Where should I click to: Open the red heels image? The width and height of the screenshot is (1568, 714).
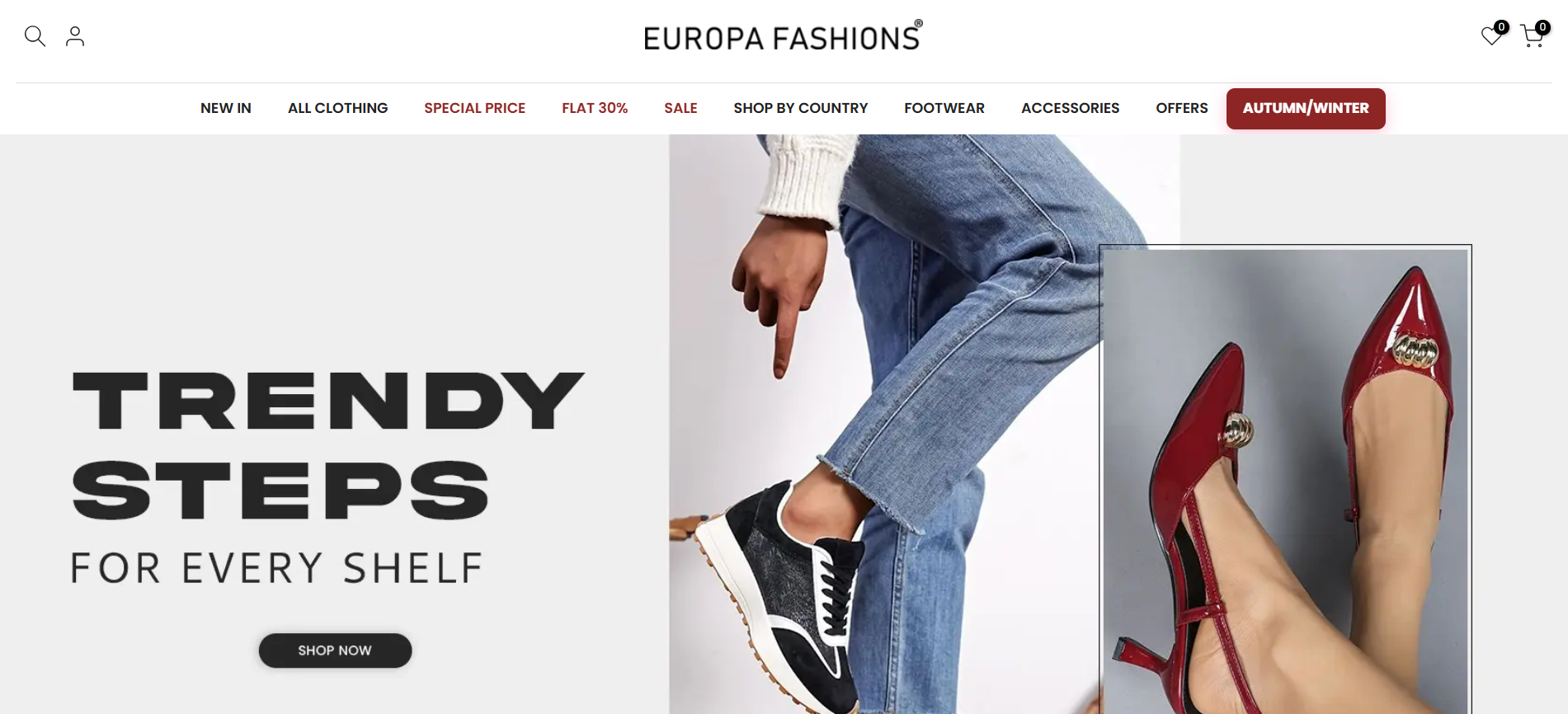pos(1285,480)
